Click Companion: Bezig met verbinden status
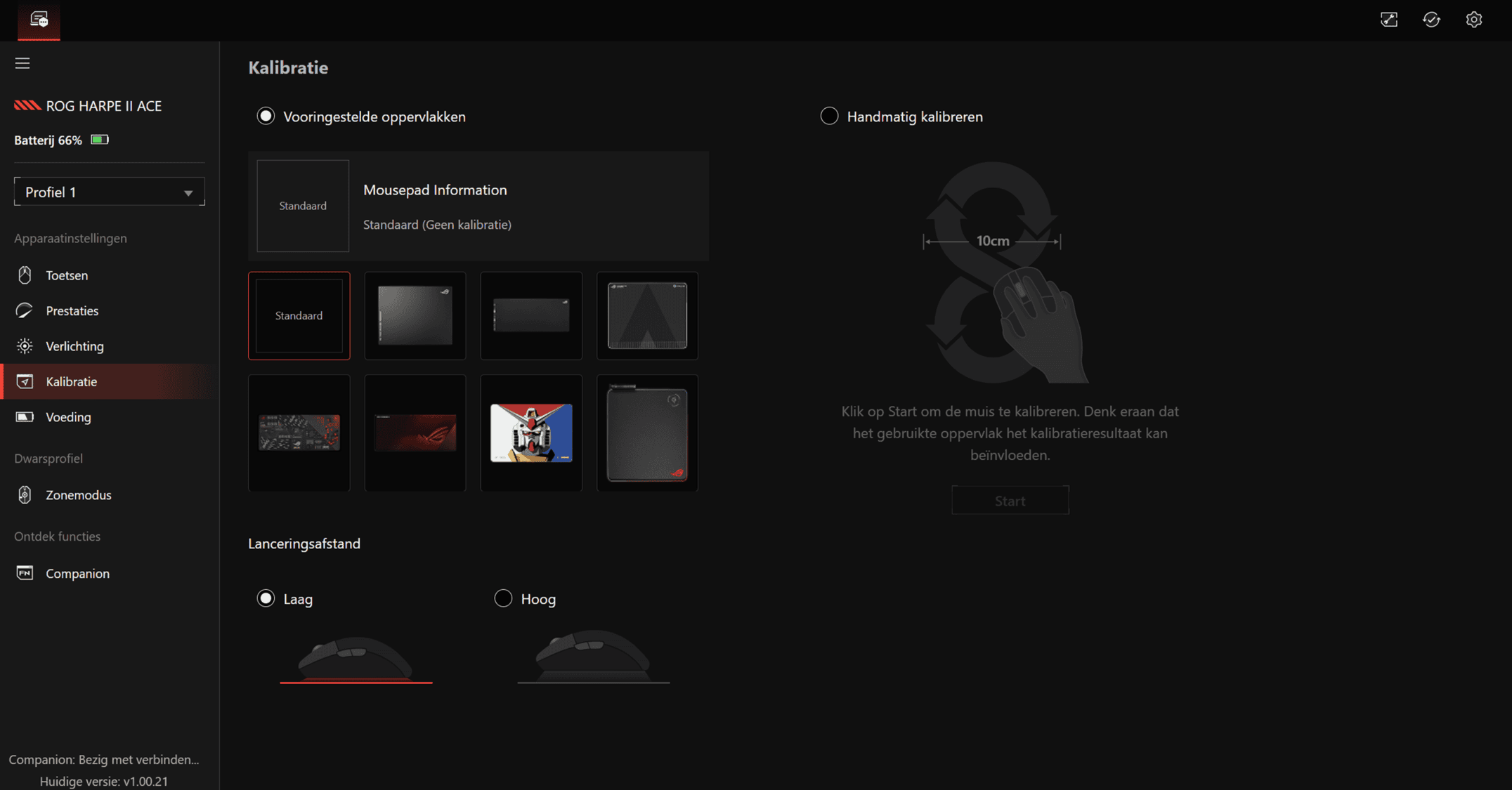 click(104, 759)
